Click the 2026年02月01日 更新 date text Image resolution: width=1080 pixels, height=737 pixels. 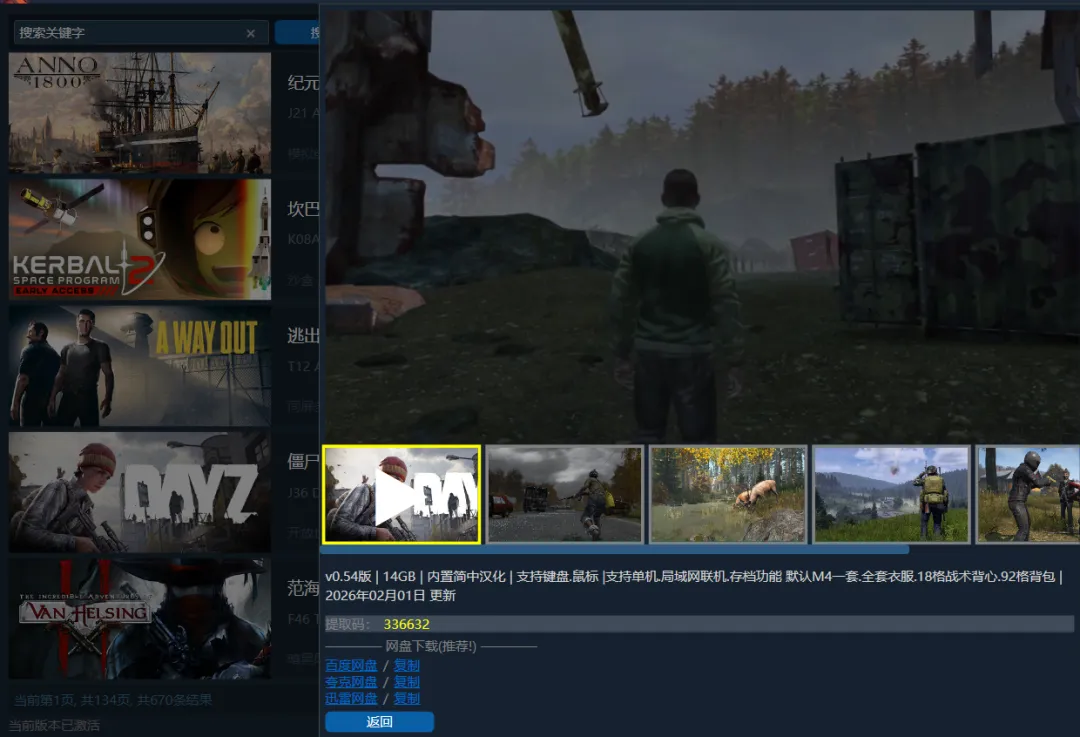pos(391,595)
